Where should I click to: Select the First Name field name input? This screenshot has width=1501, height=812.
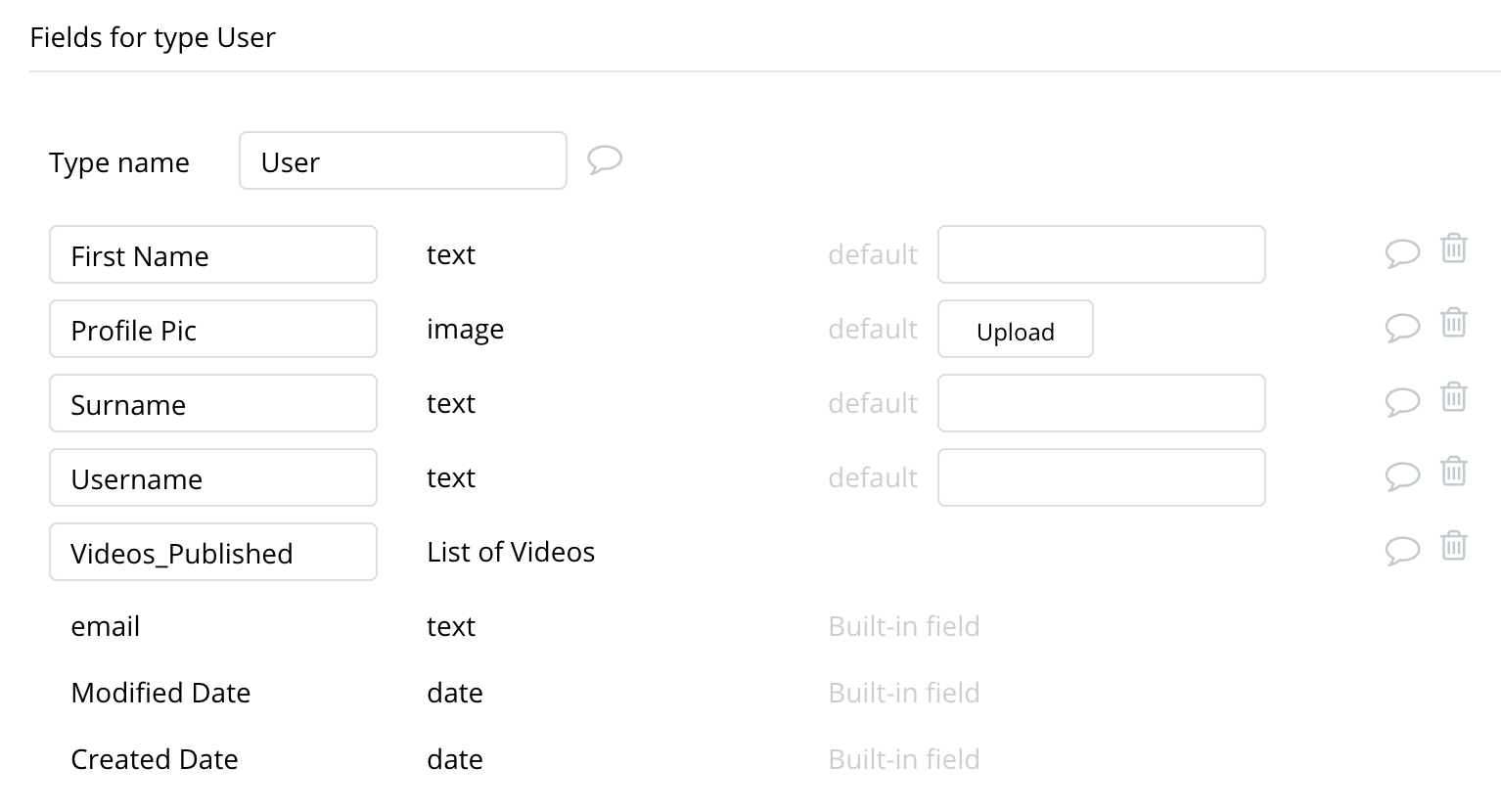coord(212,254)
